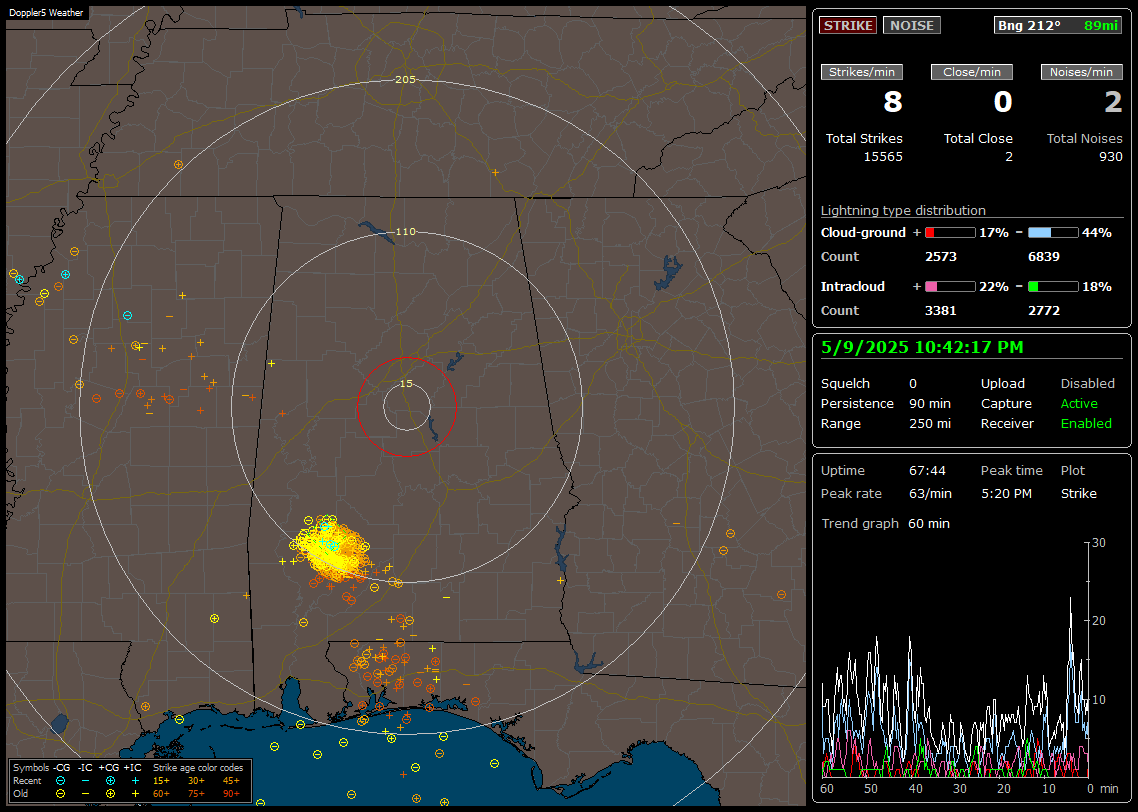Click the Recent -CG symbol in the legend

point(60,781)
